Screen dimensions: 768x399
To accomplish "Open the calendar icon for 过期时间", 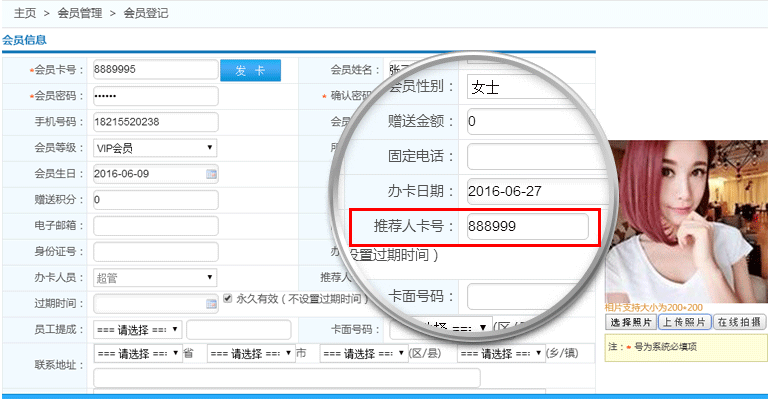I will [211, 304].
